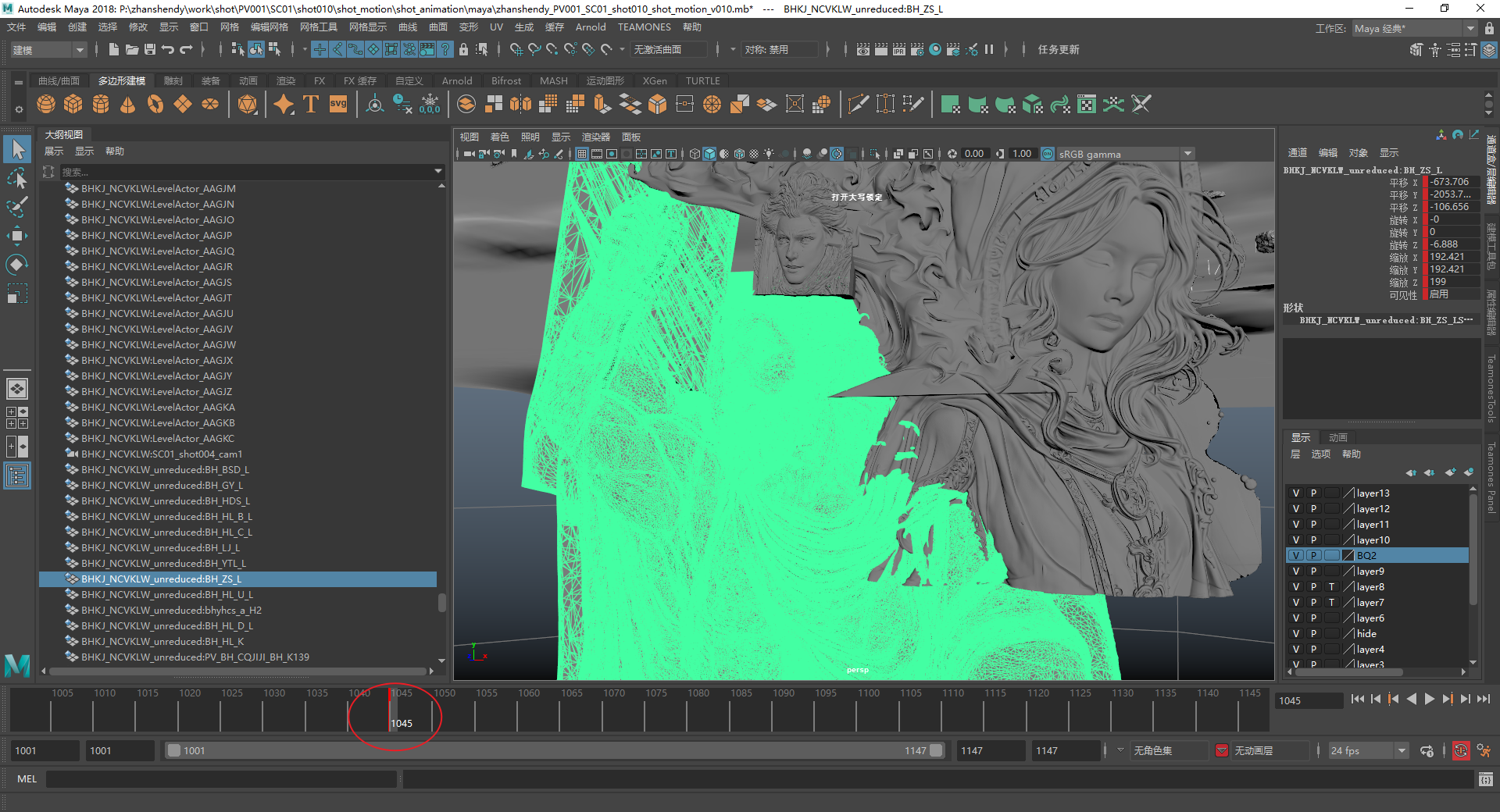Switch to the XGen shelf tab

tap(654, 81)
